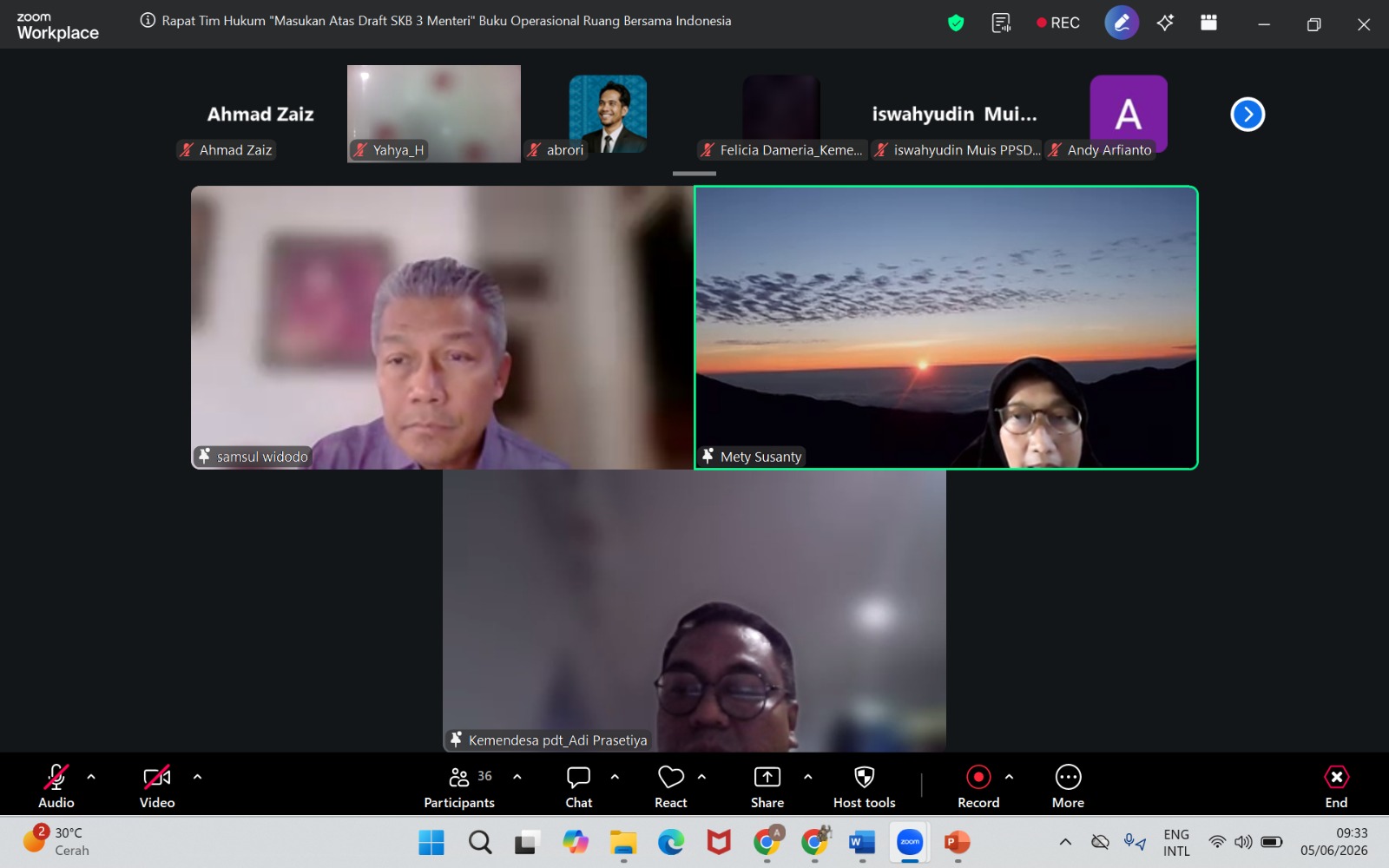Open Microsoft Edge from taskbar
Viewport: 1389px width, 868px height.
(670, 842)
